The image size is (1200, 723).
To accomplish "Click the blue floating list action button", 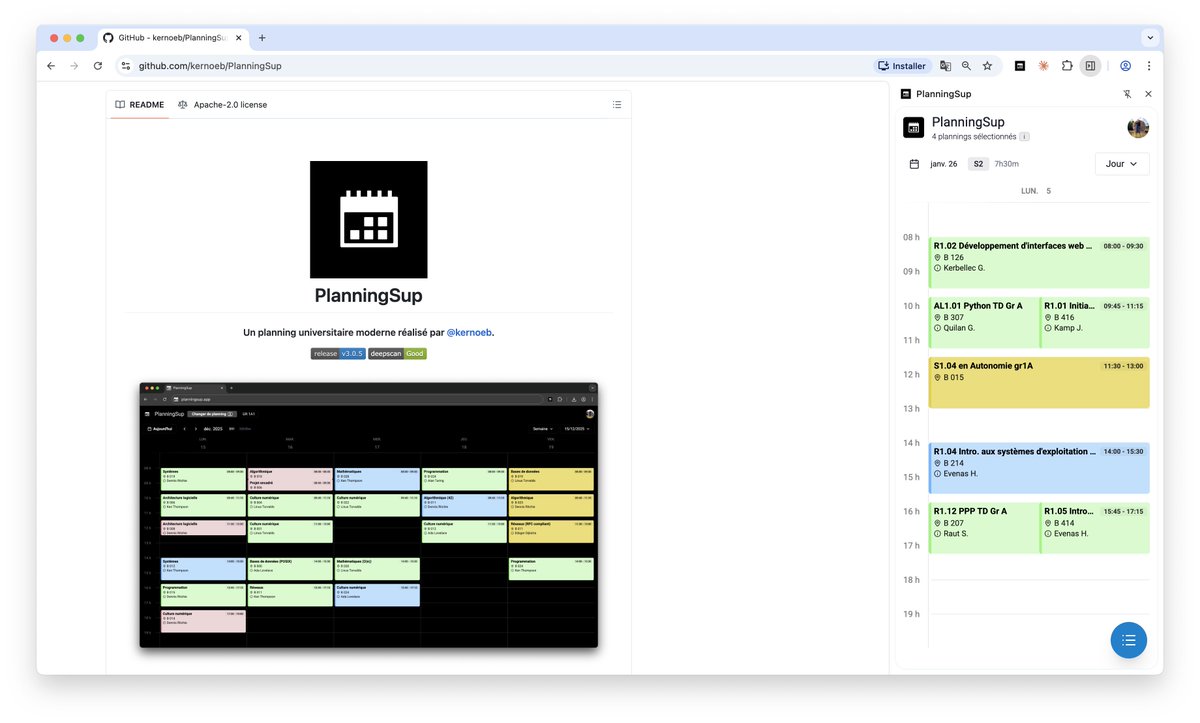I will point(1128,640).
